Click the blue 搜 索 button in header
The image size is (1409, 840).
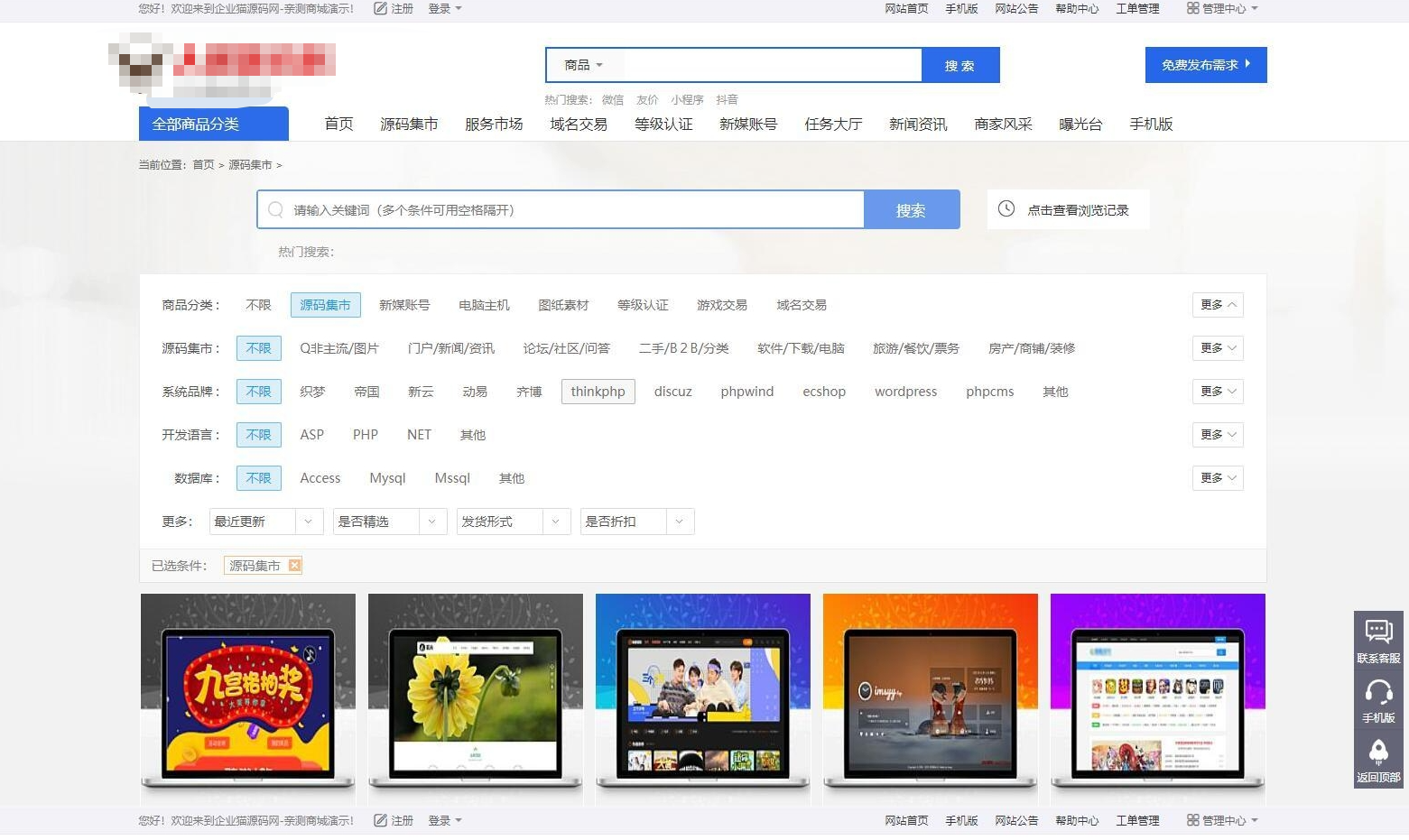tap(960, 65)
